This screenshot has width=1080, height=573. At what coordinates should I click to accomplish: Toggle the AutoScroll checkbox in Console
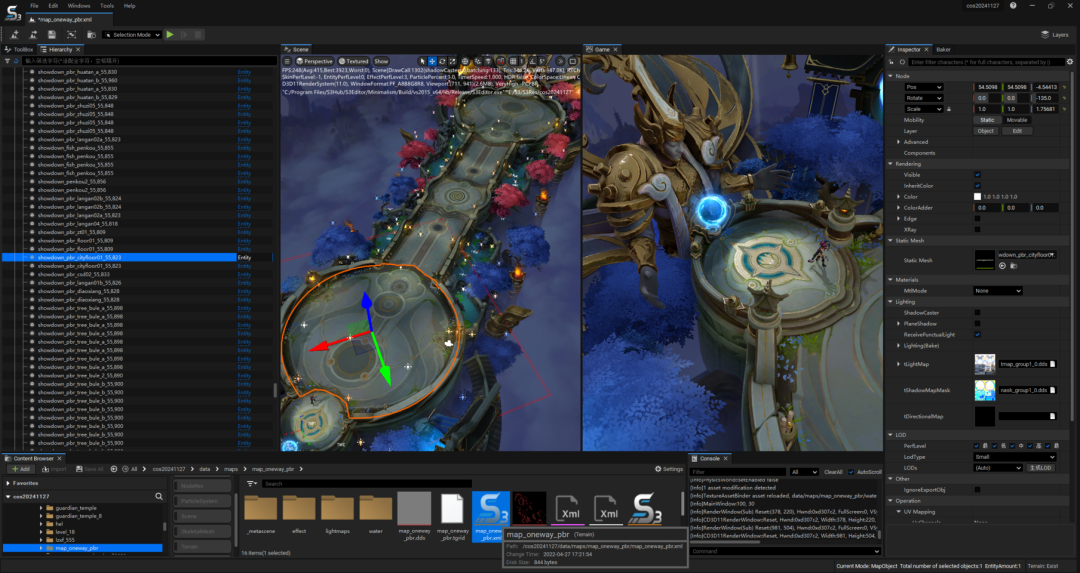pos(851,472)
